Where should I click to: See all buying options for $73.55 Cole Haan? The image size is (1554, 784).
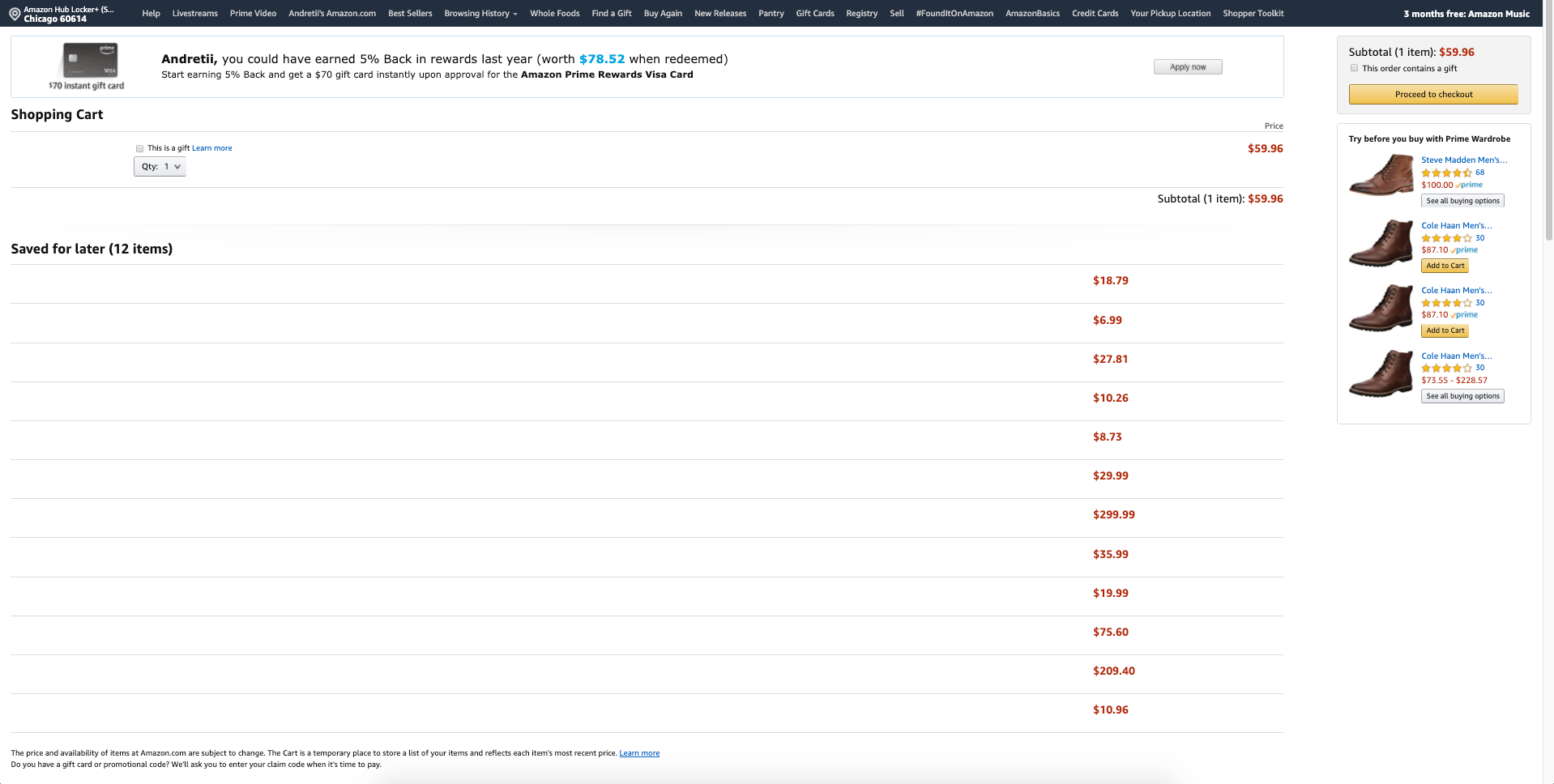pos(1462,396)
